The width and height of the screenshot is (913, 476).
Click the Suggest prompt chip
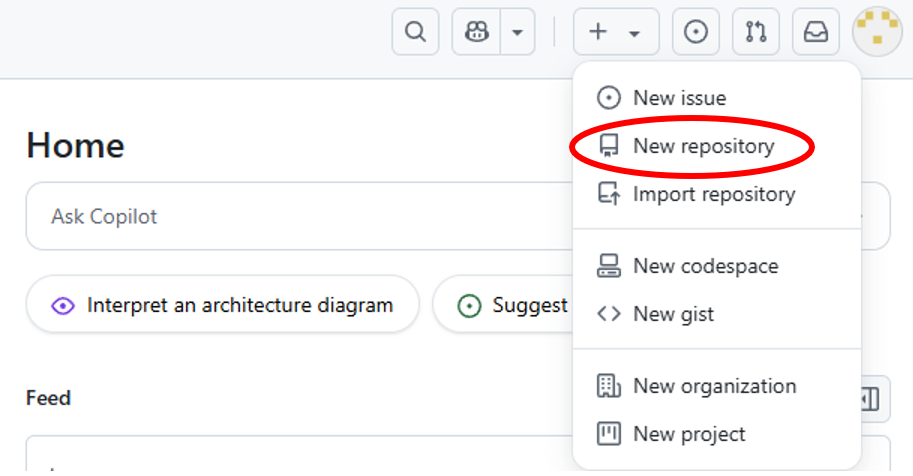pyautogui.click(x=503, y=305)
